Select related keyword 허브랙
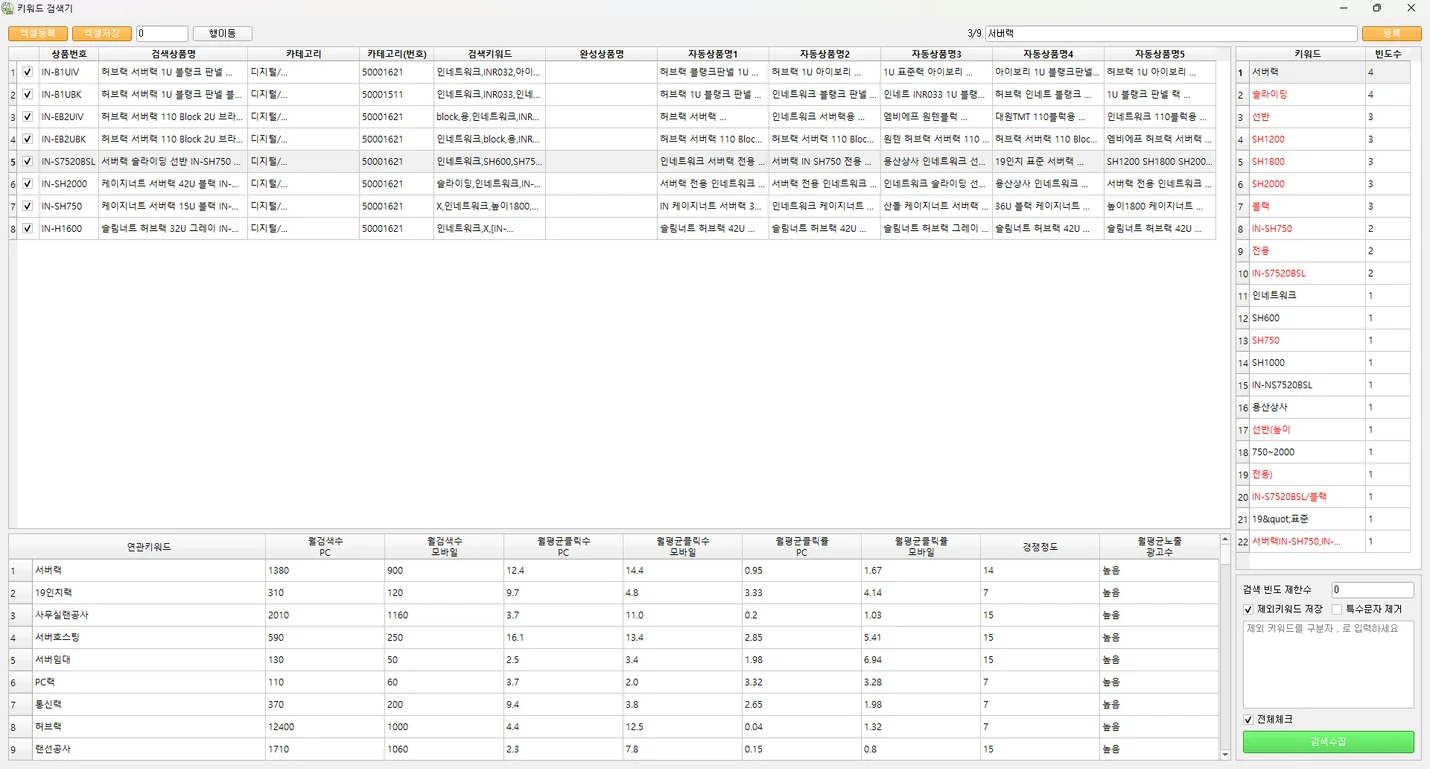Image resolution: width=1430 pixels, height=769 pixels. click(149, 726)
